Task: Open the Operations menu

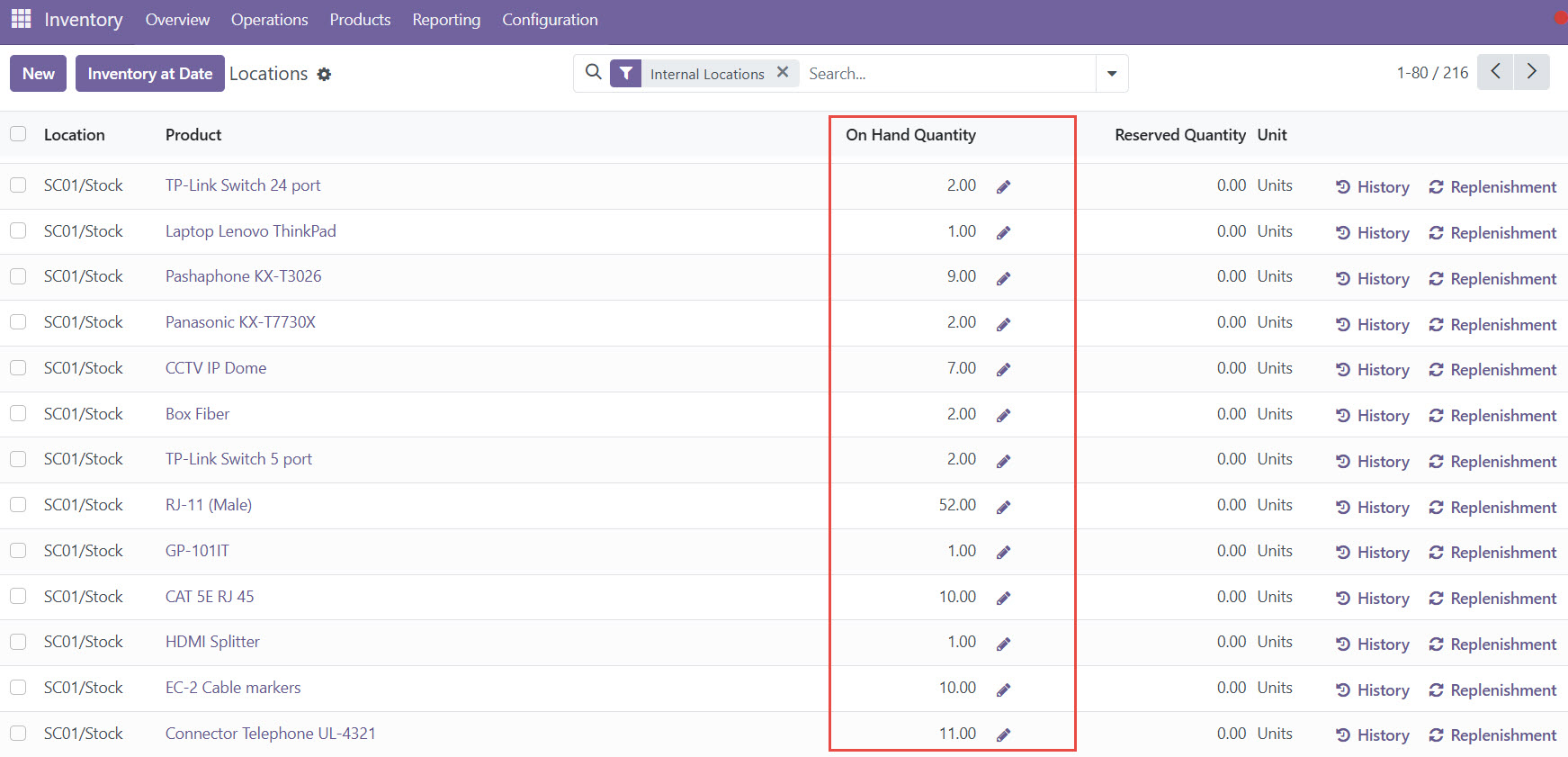Action: [x=269, y=20]
